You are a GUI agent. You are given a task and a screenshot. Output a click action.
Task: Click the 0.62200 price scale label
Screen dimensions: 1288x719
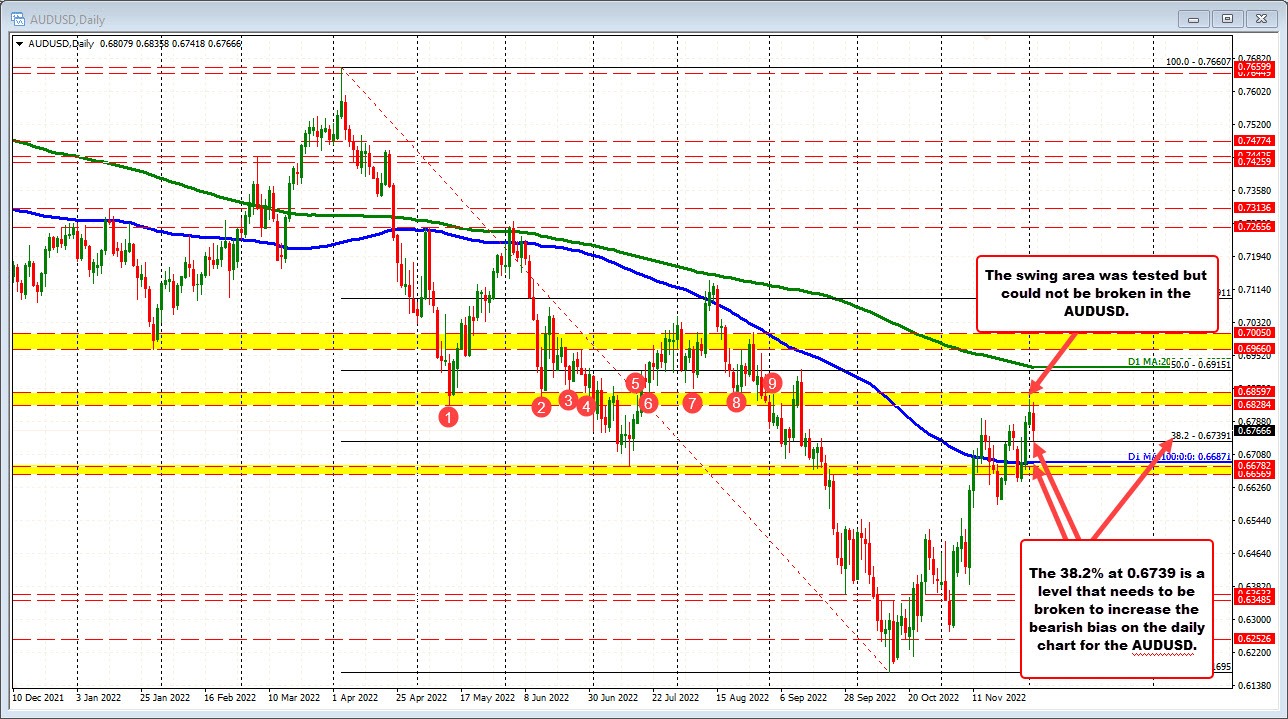pyautogui.click(x=1255, y=653)
